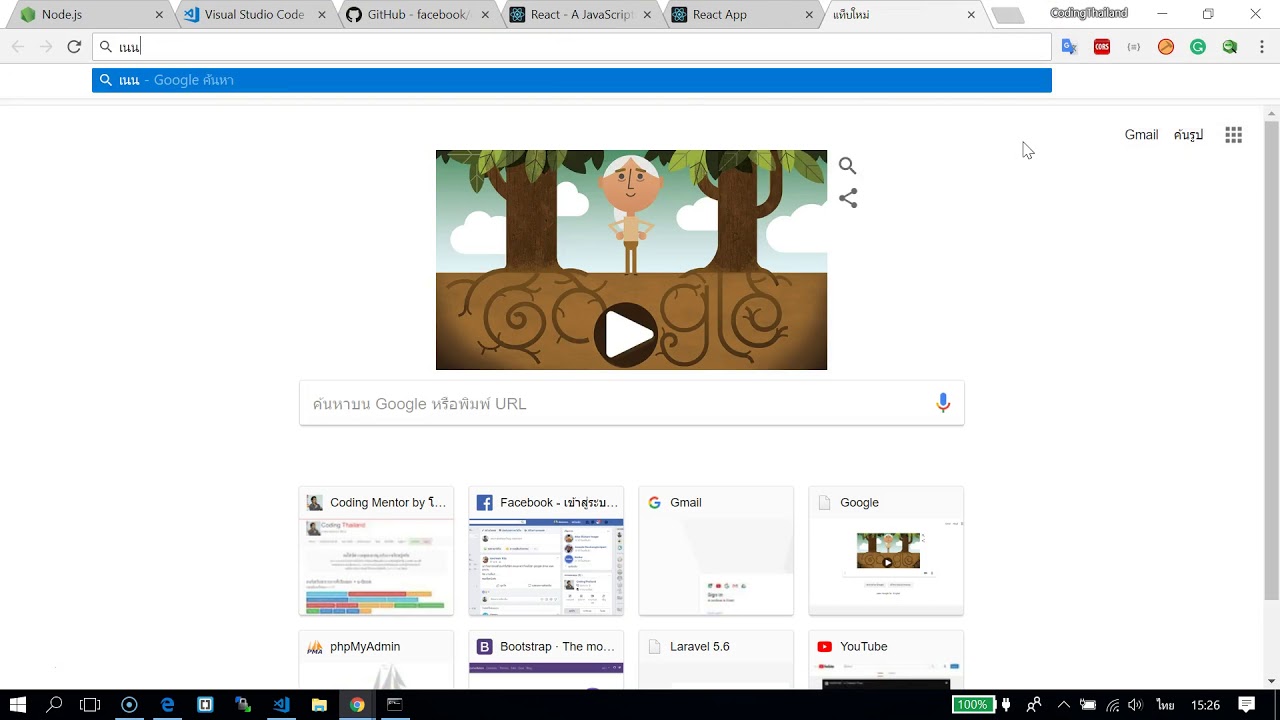
Task: Open the Windows Start menu
Action: tap(18, 705)
